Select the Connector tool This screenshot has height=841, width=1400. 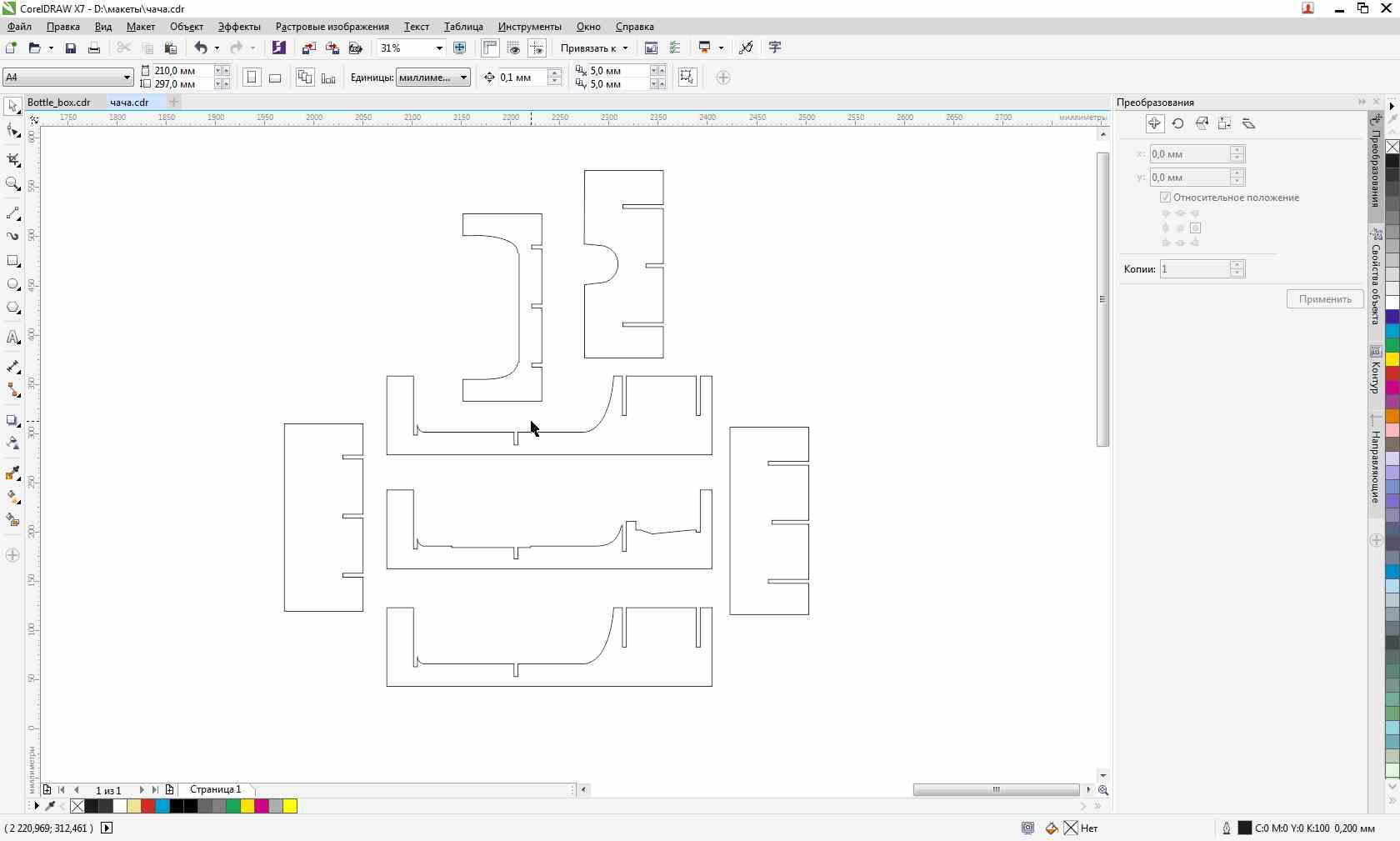(x=12, y=390)
